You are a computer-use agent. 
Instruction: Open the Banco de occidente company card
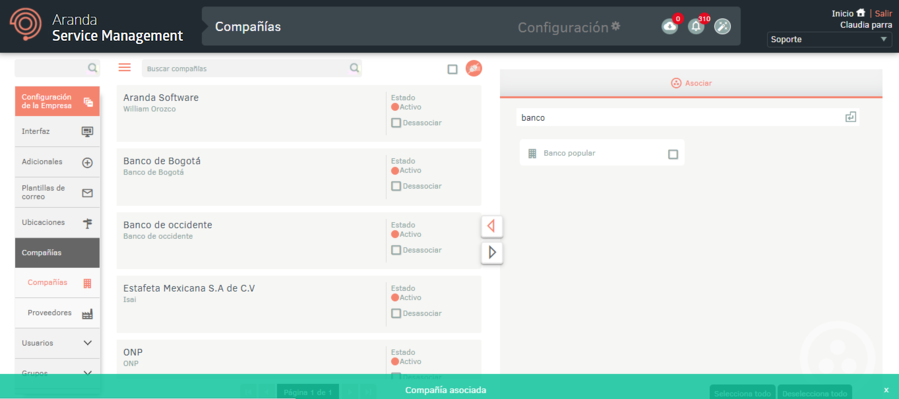299,241
